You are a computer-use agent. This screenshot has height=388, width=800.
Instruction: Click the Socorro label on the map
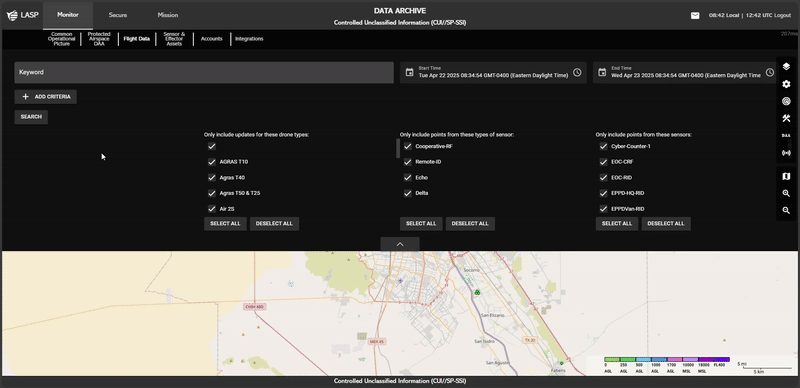coord(472,270)
